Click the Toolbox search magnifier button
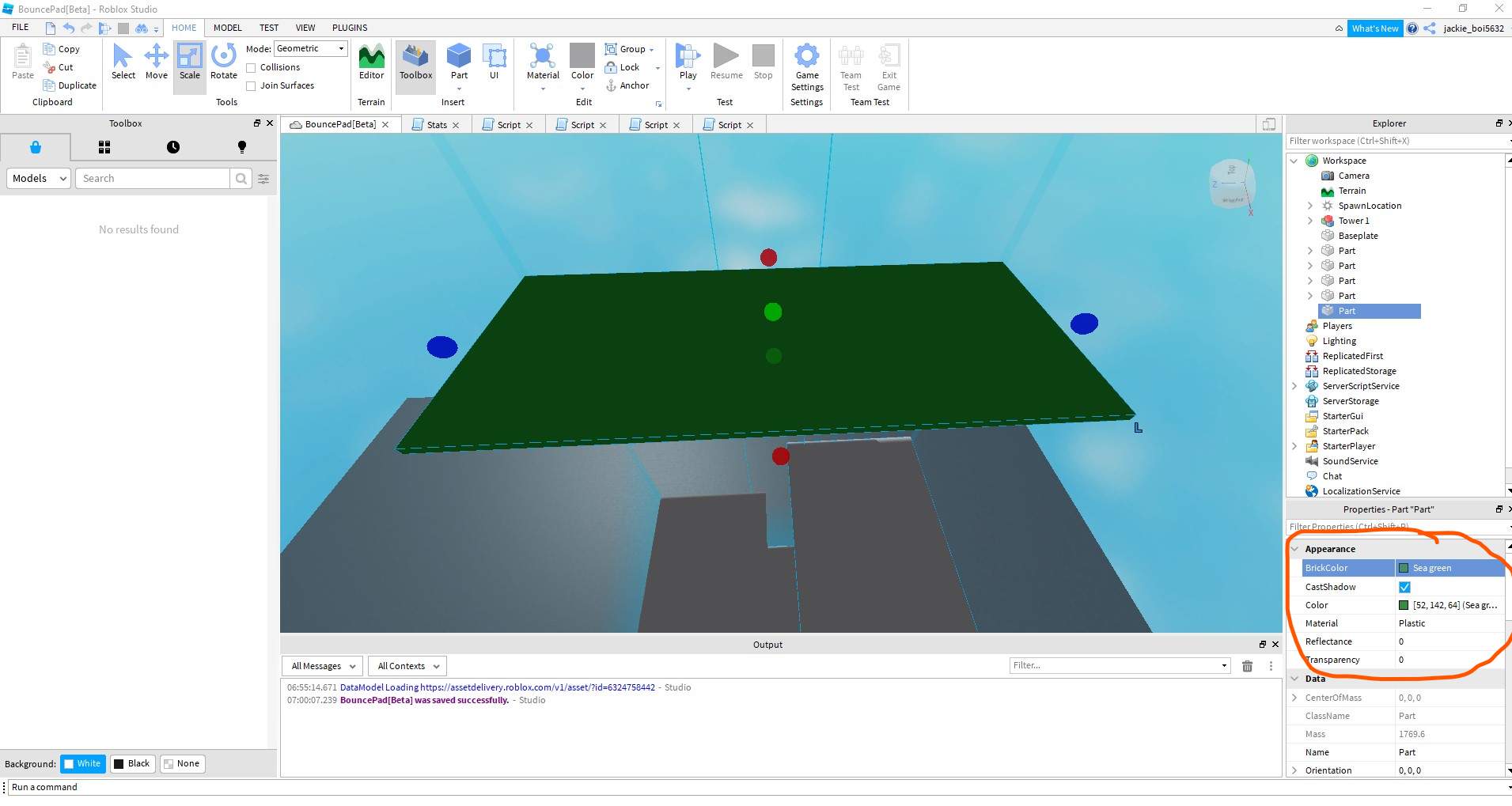This screenshot has width=1512, height=806. click(241, 179)
